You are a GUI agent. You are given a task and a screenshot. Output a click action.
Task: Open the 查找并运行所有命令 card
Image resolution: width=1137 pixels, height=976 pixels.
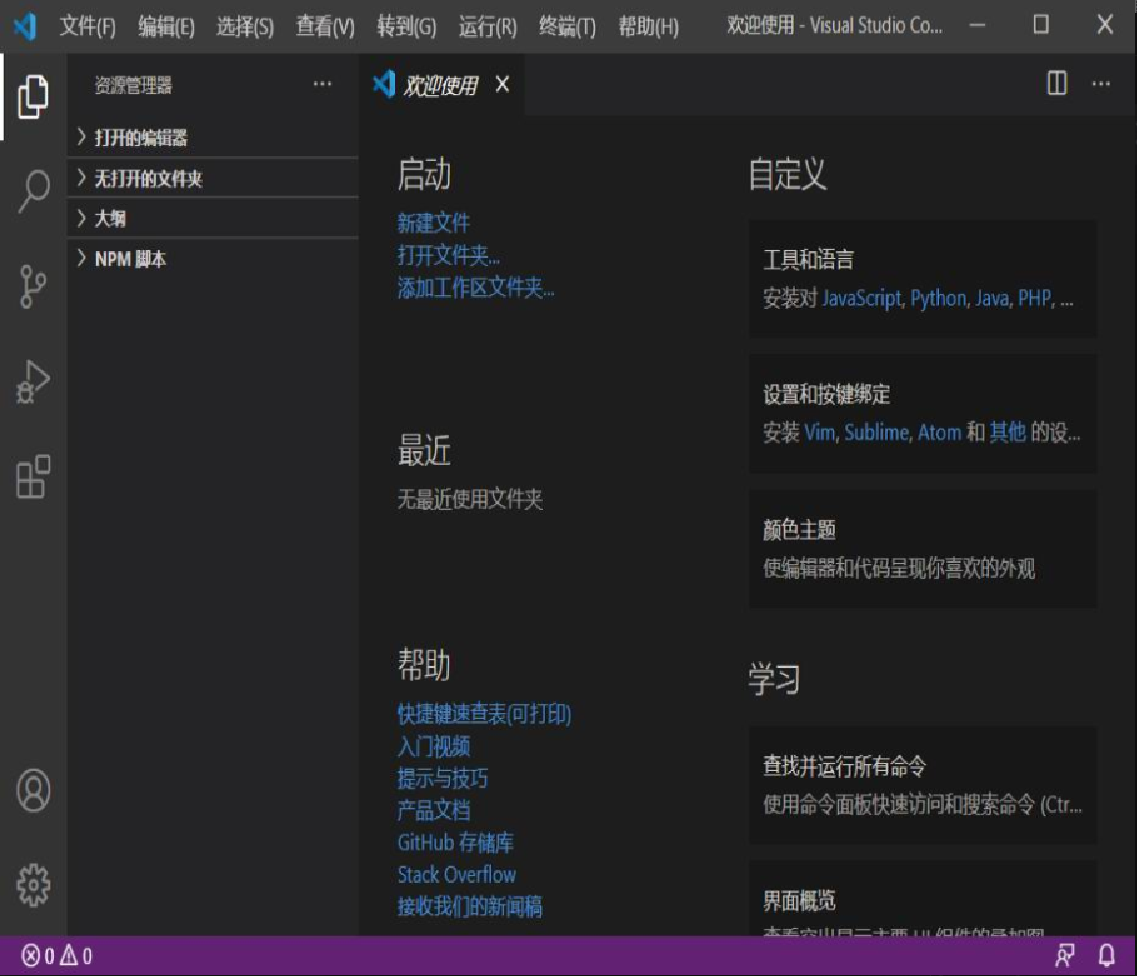pyautogui.click(x=922, y=785)
